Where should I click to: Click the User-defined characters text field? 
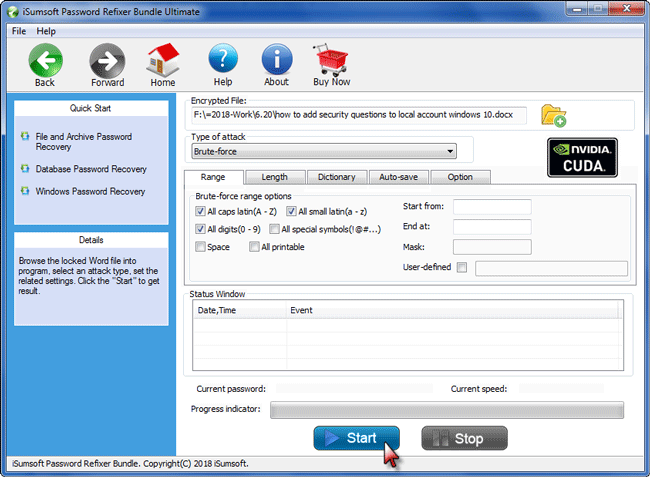(x=551, y=268)
